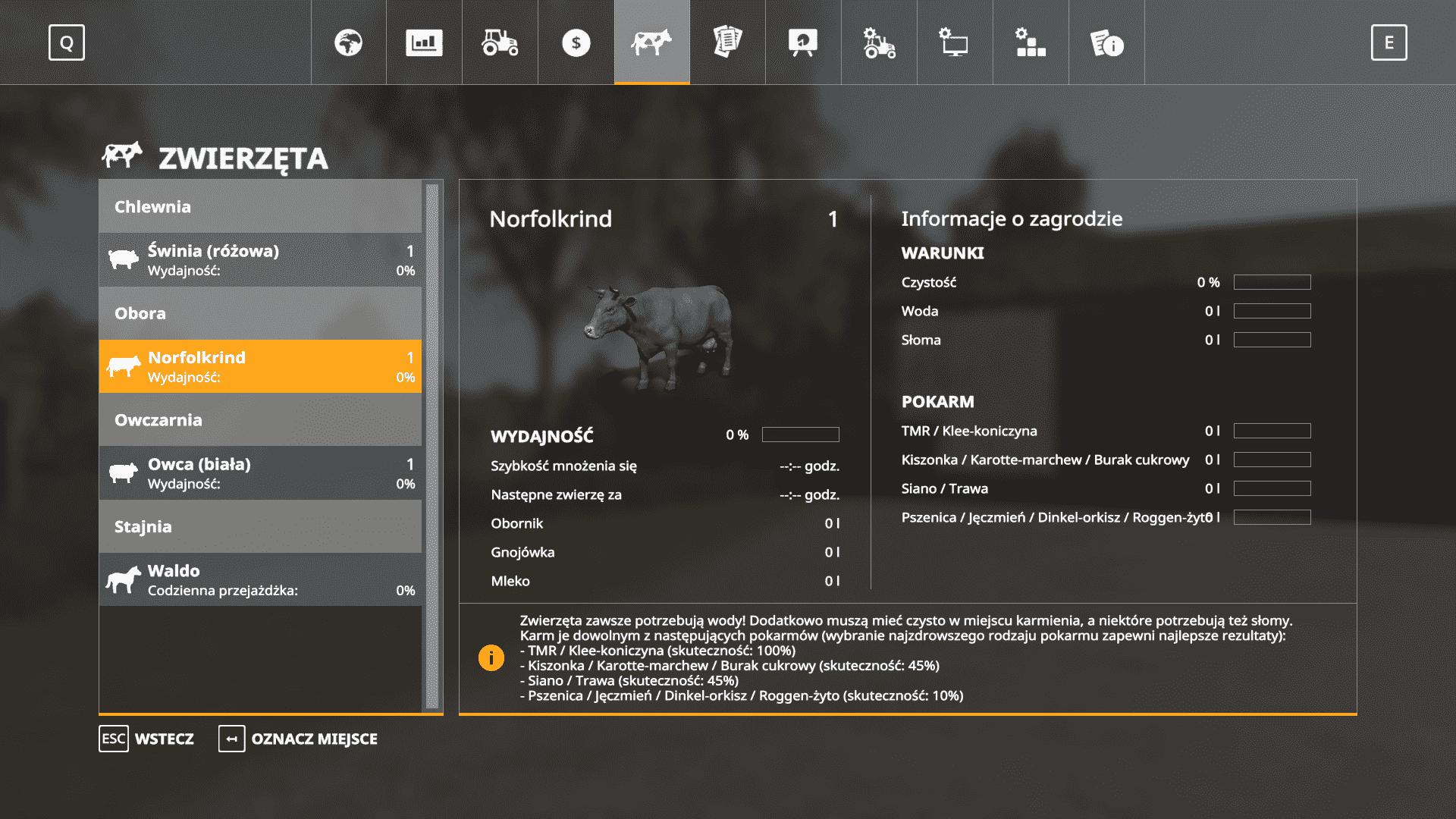Viewport: 1456px width, 819px height.
Task: Select Norfolkrind cow entry
Action: pos(260,366)
